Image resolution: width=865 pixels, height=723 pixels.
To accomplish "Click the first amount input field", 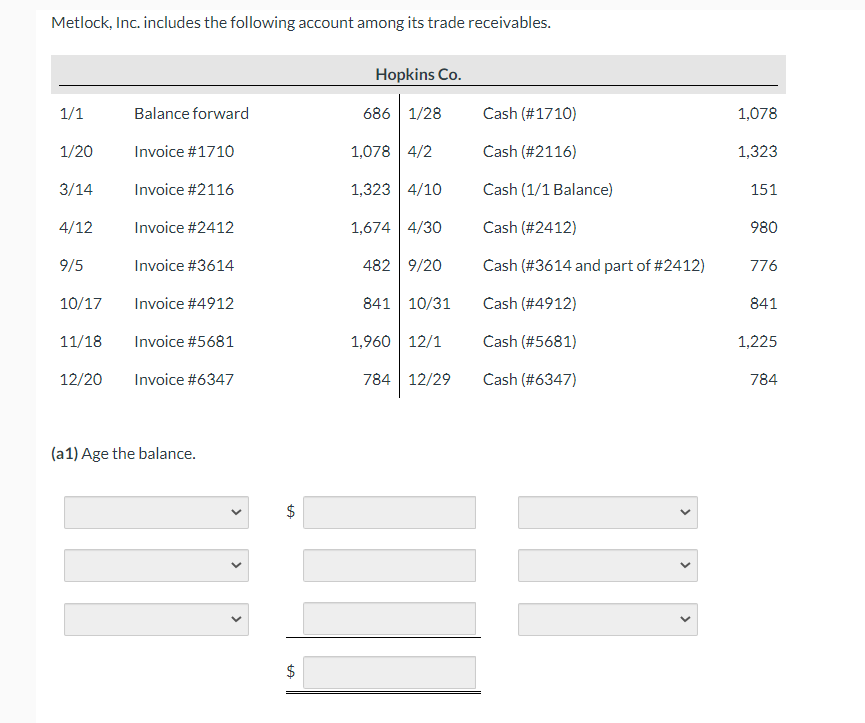I will point(389,513).
